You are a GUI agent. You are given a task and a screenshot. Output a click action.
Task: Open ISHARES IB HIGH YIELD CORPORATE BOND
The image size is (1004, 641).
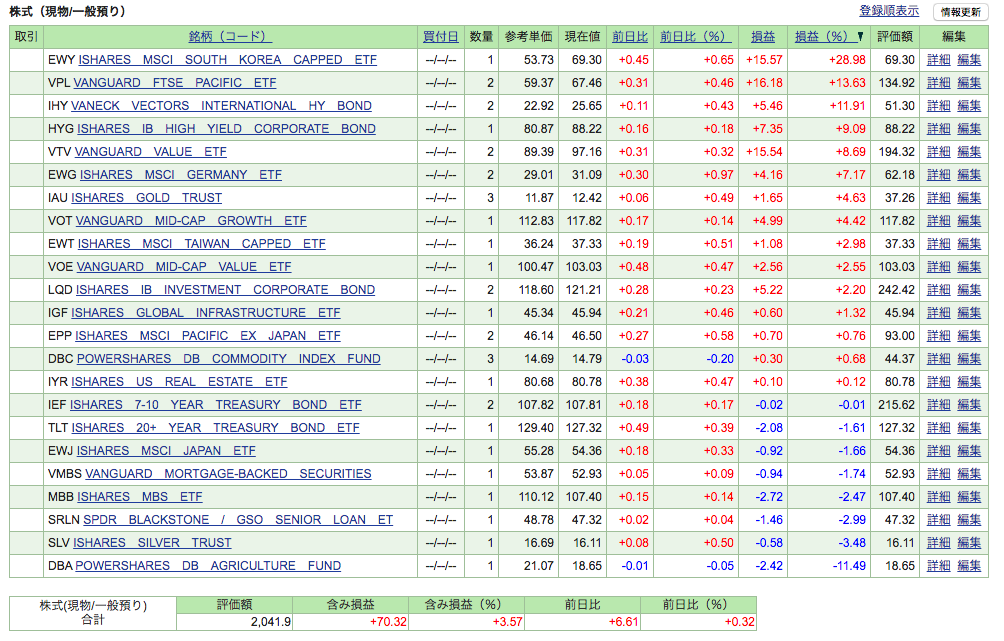pyautogui.click(x=226, y=129)
